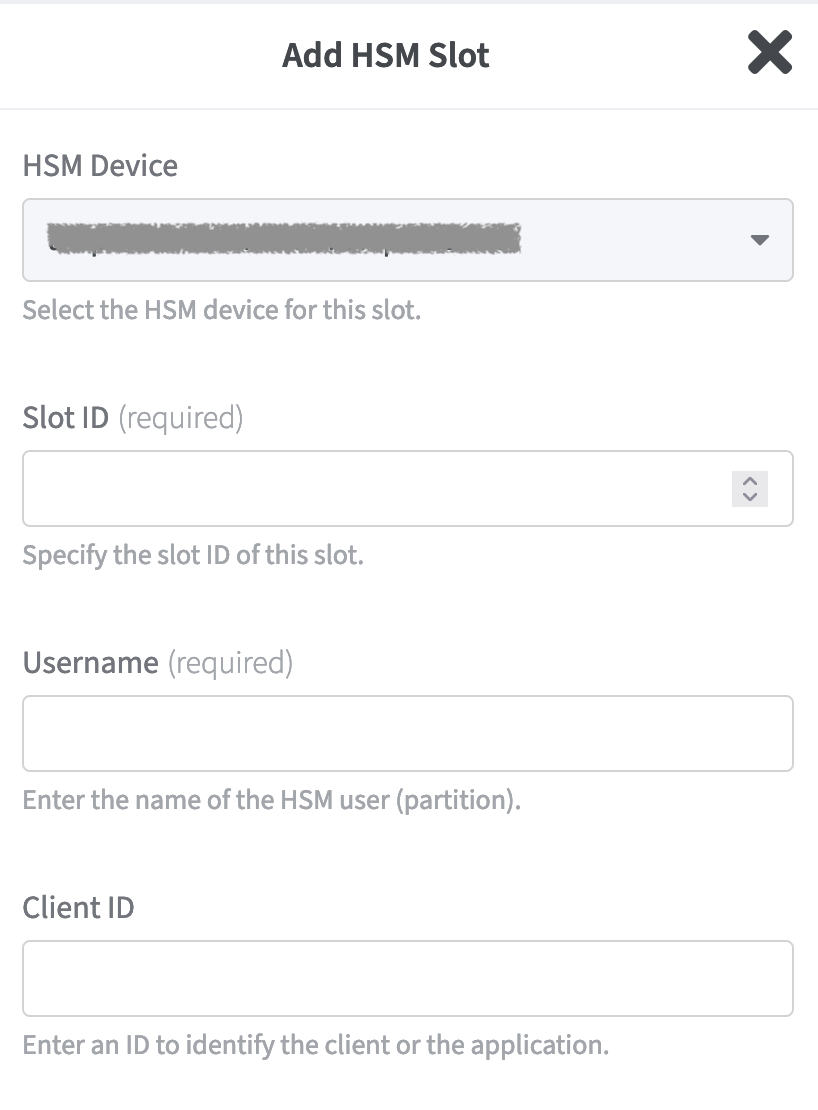Click '(required)' next to Username
This screenshot has height=1110, width=818.
click(x=230, y=662)
